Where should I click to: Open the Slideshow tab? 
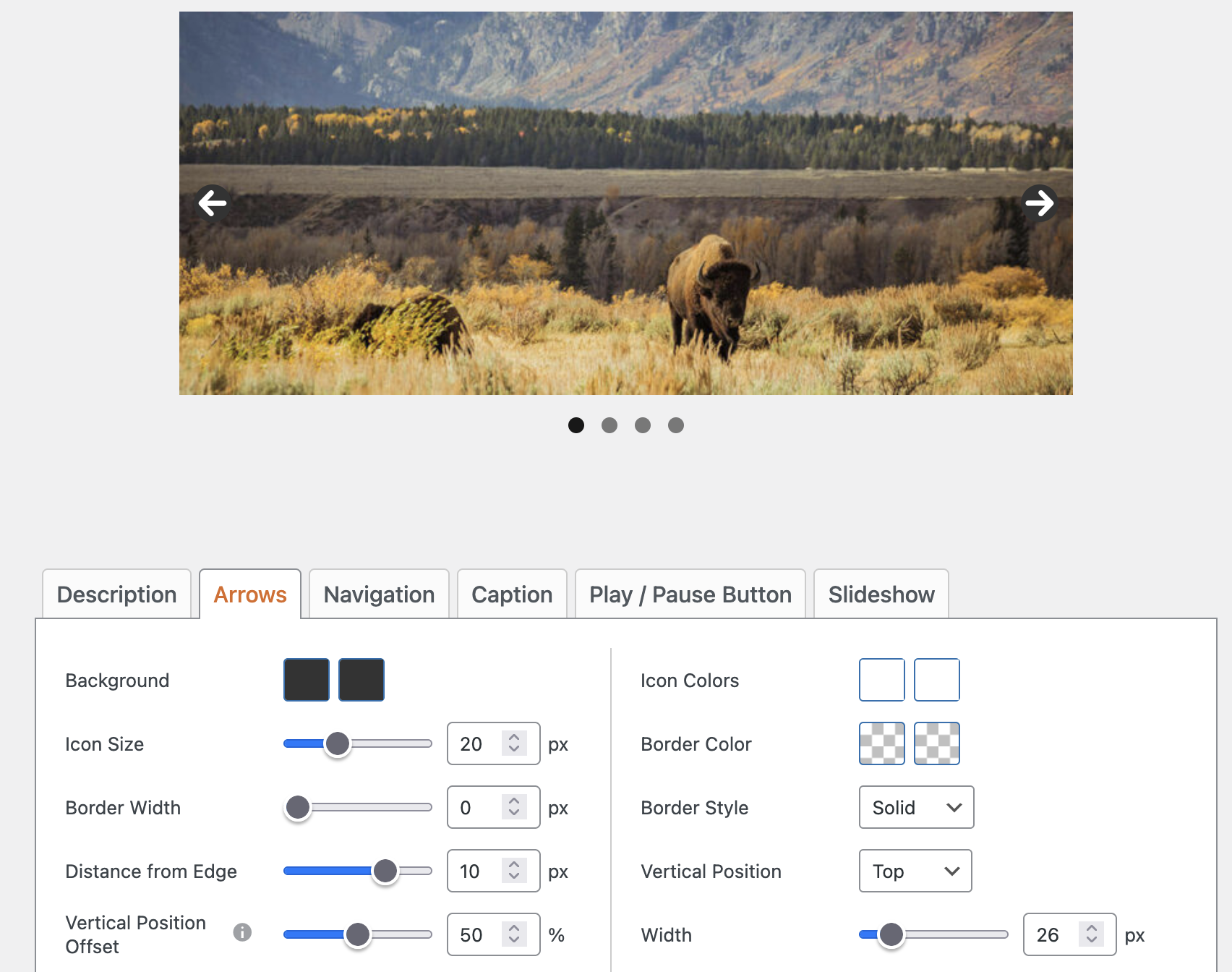click(881, 594)
